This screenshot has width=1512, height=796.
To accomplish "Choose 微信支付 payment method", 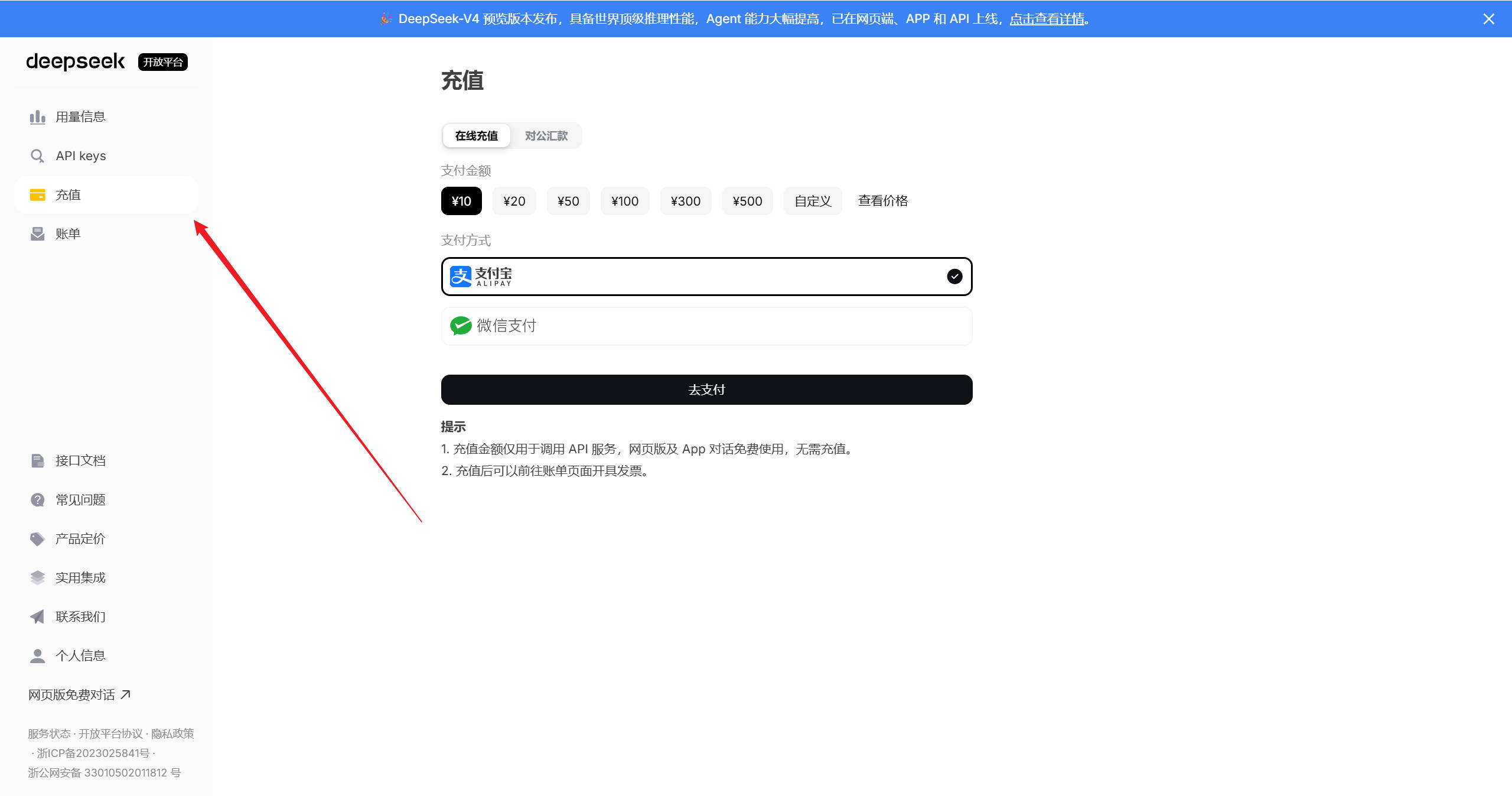I will pos(706,326).
